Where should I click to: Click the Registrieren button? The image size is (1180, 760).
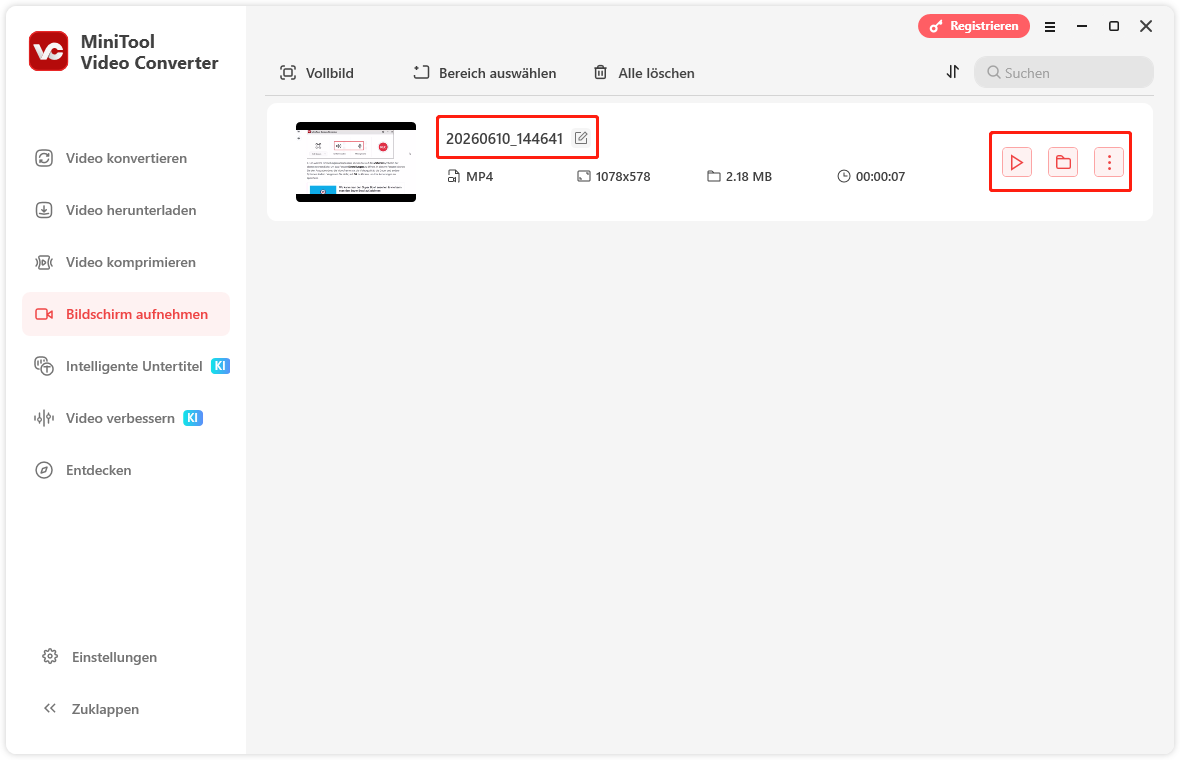click(x=974, y=26)
